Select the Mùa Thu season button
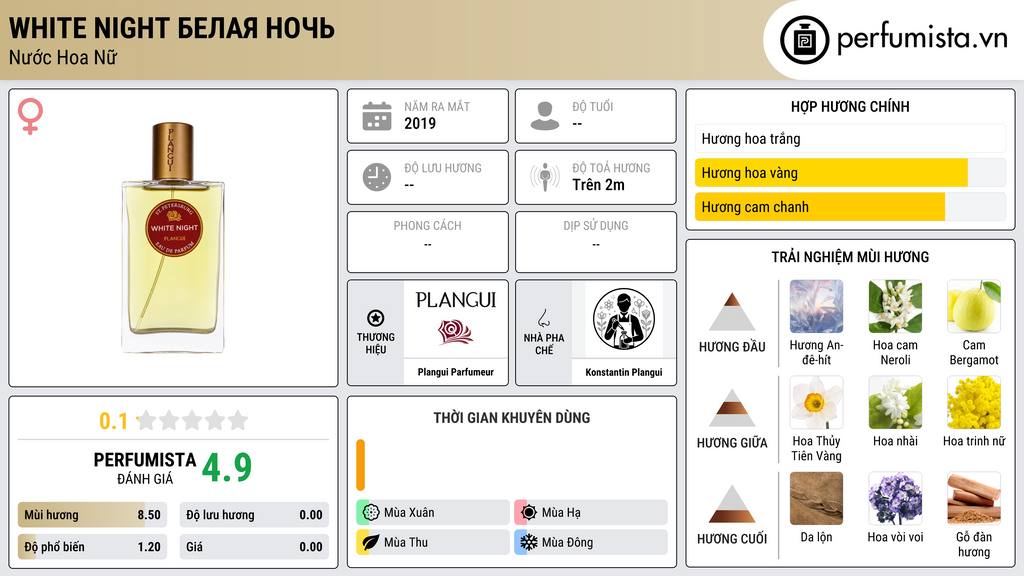The width and height of the screenshot is (1024, 576). click(x=433, y=542)
